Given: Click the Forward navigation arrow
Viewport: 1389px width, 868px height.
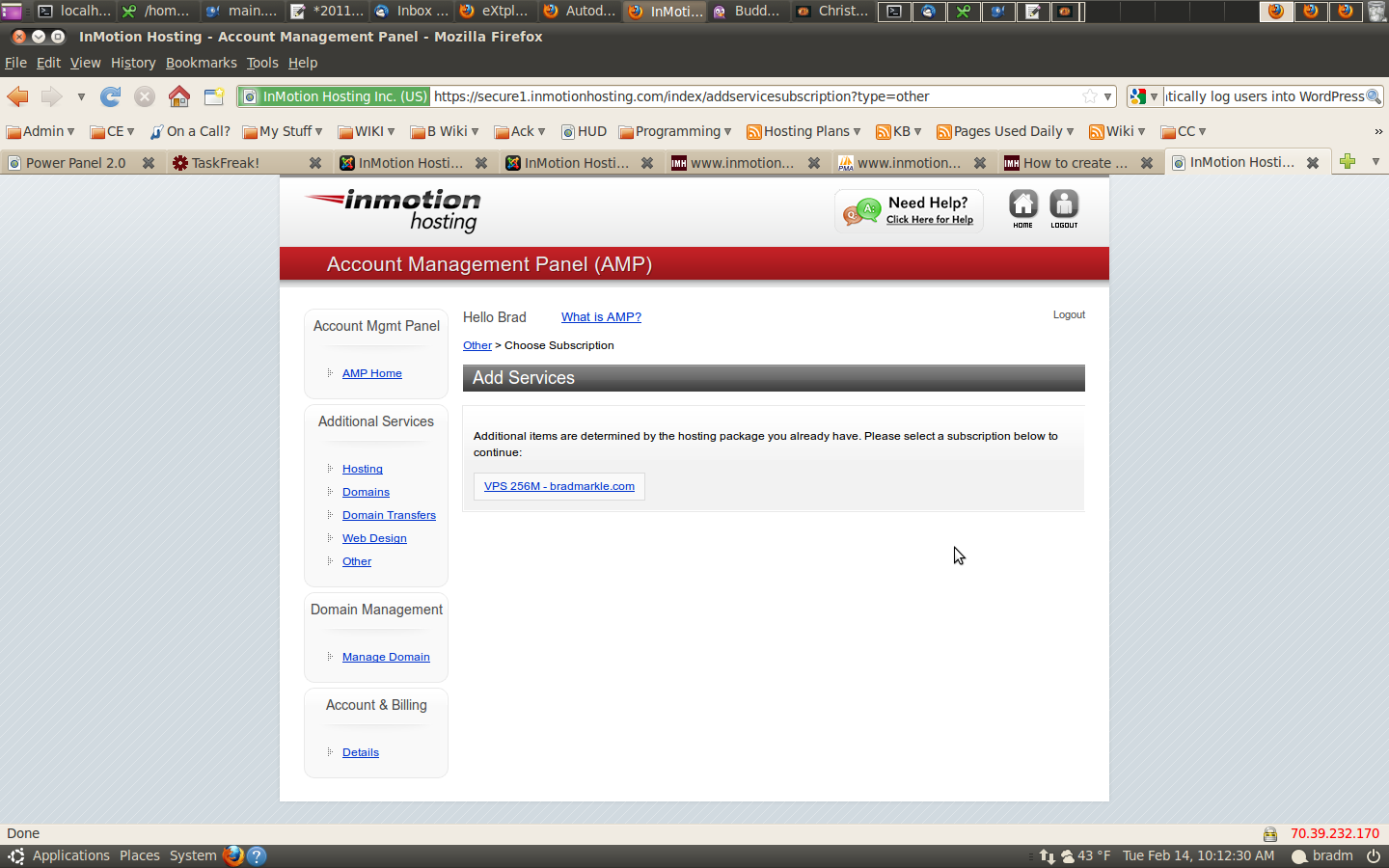Looking at the screenshot, I should pos(51,96).
